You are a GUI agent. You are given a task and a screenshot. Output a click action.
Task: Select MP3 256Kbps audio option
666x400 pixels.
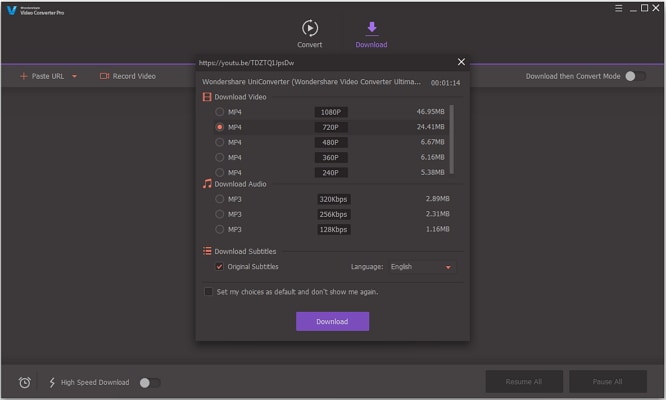coord(220,214)
